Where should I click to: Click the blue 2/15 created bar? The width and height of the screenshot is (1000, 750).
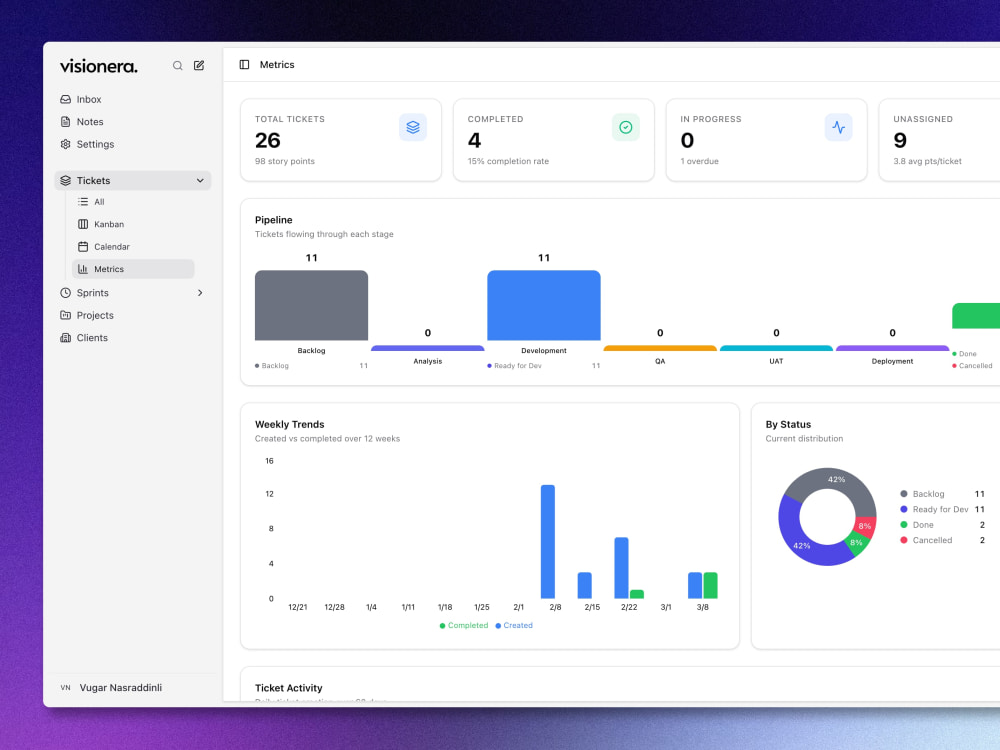click(585, 585)
